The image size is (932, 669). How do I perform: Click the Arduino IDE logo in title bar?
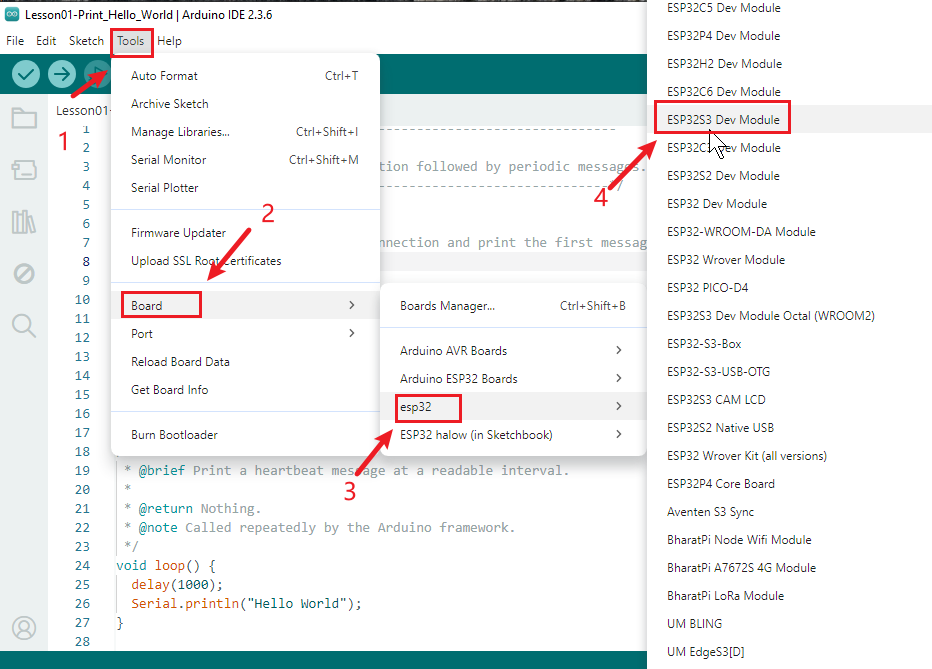pos(12,14)
